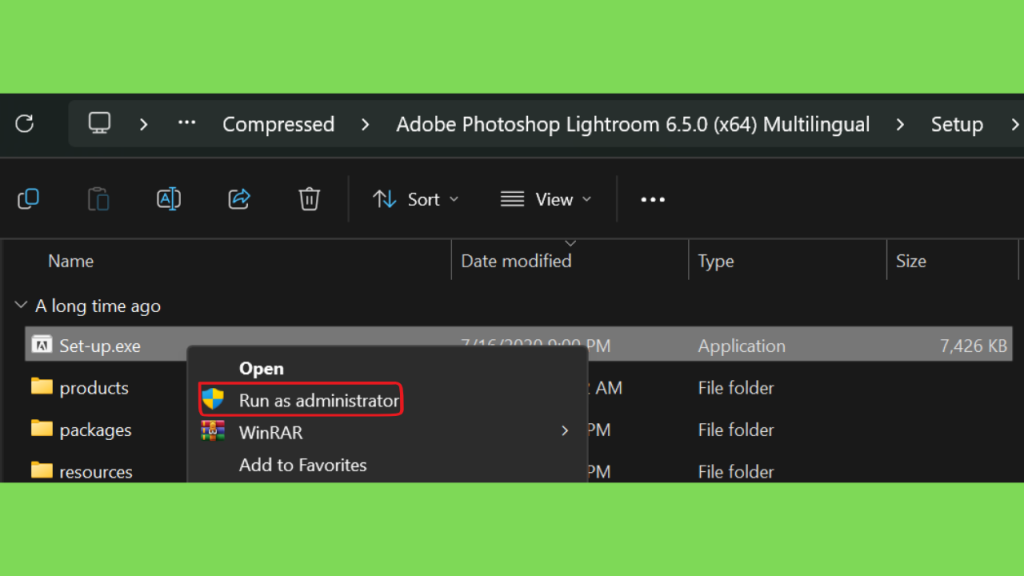Click 'File folder' type in products row
Image resolution: width=1024 pixels, height=576 pixels.
735,388
